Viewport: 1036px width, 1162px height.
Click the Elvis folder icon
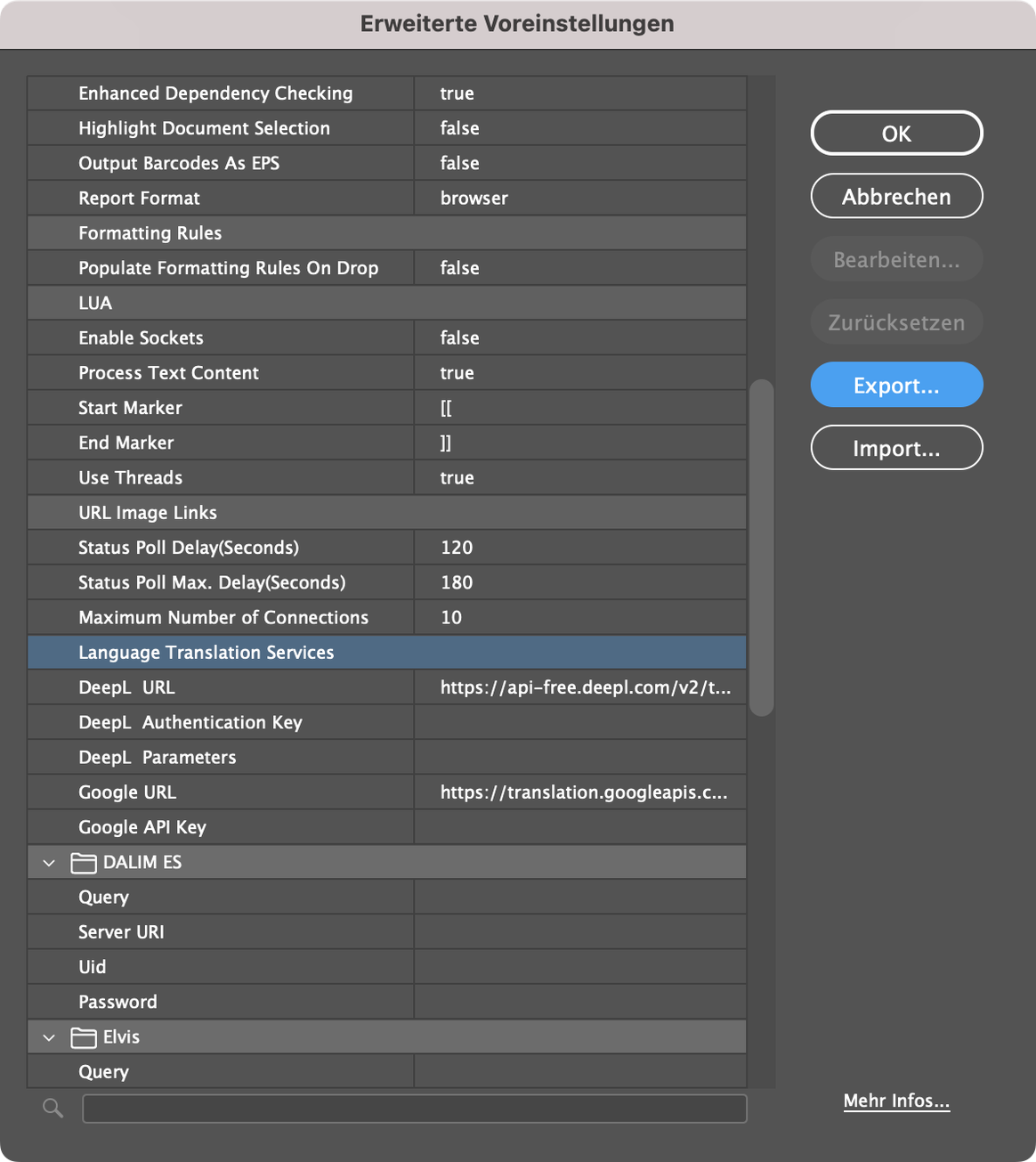click(x=84, y=1036)
